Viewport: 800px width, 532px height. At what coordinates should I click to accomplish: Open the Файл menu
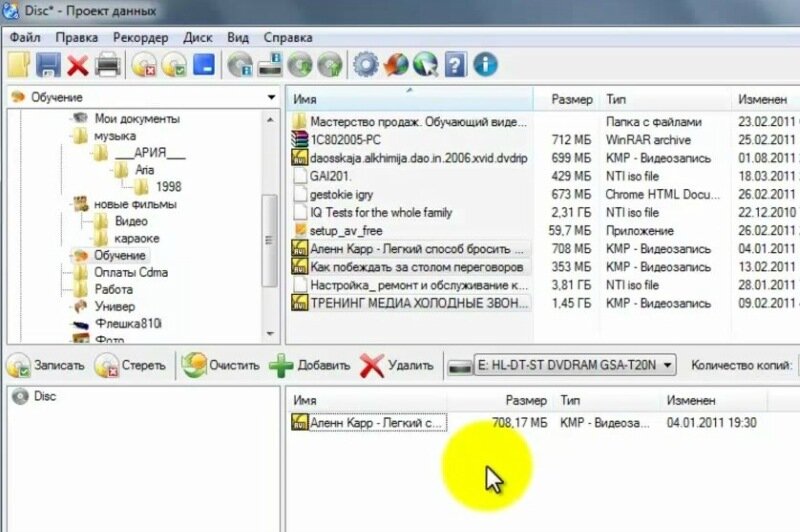coord(25,38)
